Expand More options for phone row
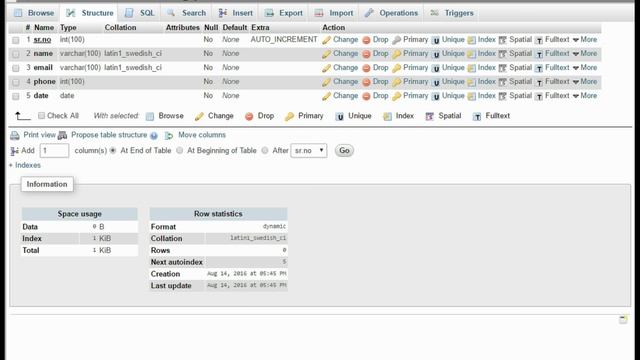Screen dimensions: 640x360 tap(585, 82)
